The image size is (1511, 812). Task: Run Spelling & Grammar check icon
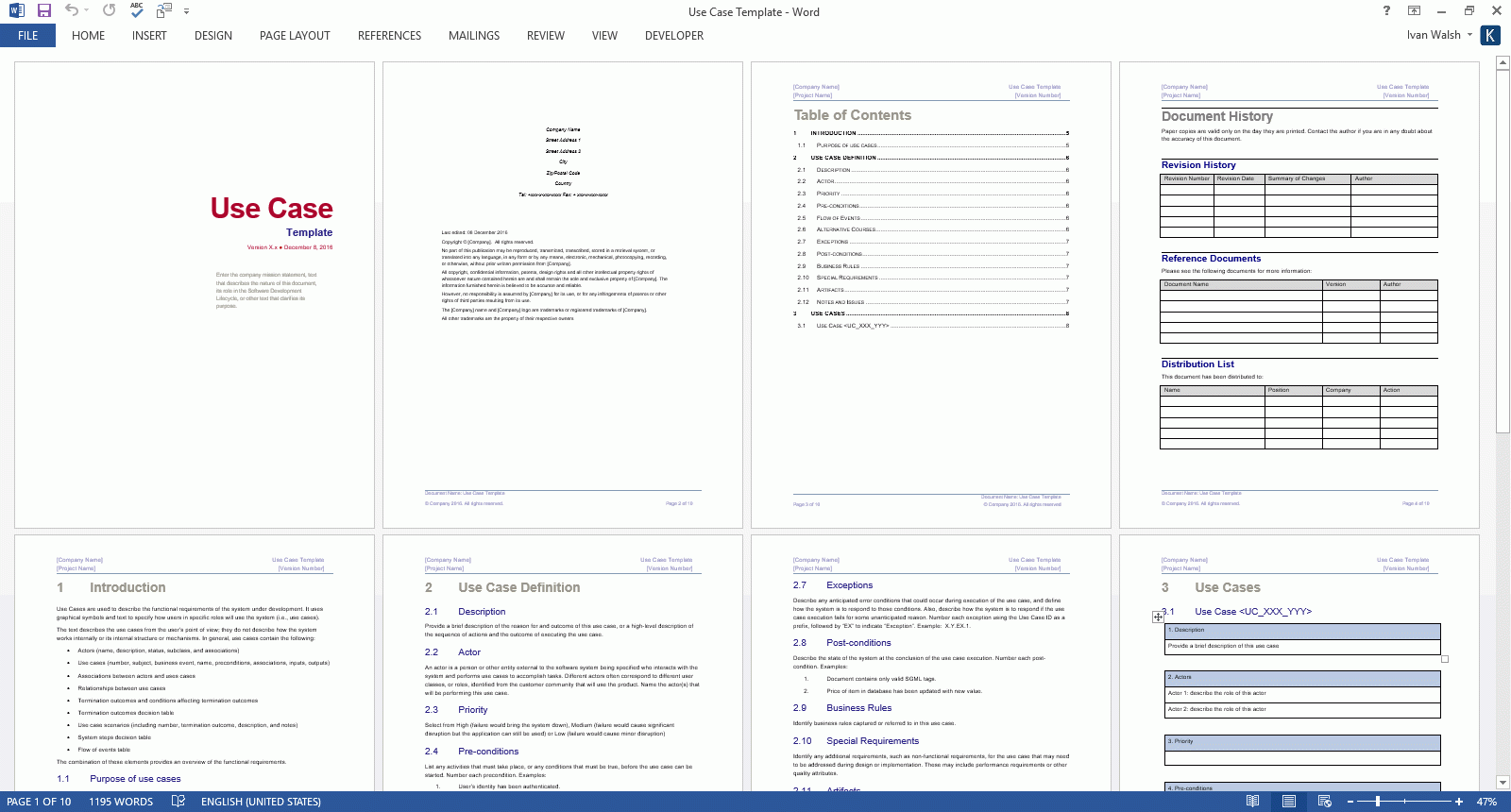point(137,10)
